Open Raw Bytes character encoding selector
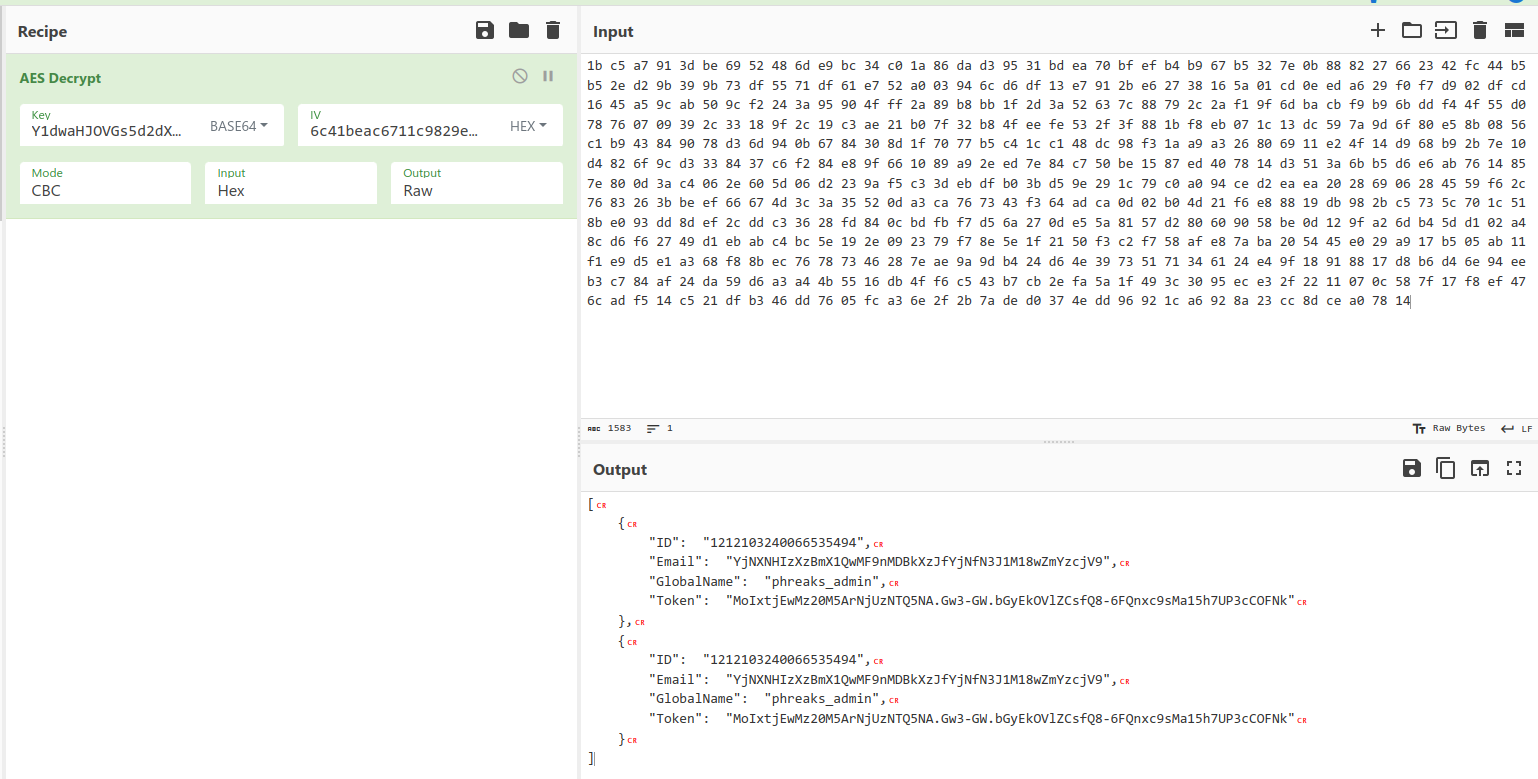Screen dimensions: 1538x779 (1448, 428)
